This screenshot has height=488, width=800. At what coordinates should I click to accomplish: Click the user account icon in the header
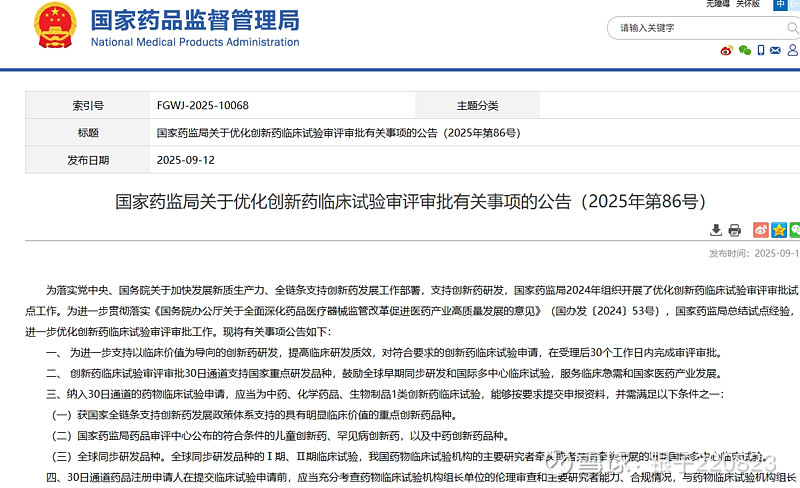tap(792, 50)
